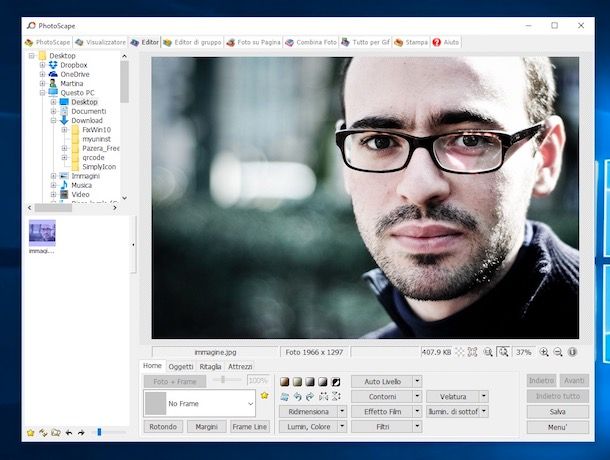Select the immagine thumbnail in the file panel
This screenshot has height=460, width=610.
pyautogui.click(x=42, y=235)
